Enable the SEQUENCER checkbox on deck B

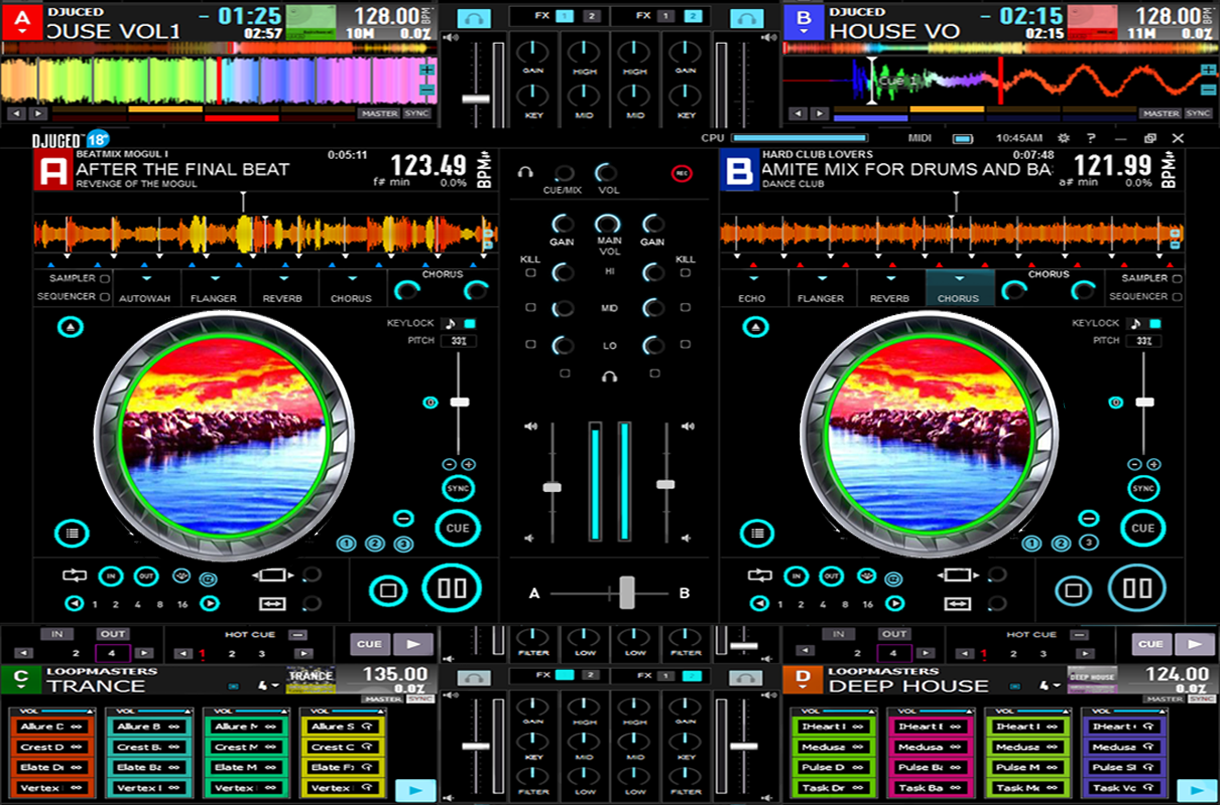pos(1176,297)
